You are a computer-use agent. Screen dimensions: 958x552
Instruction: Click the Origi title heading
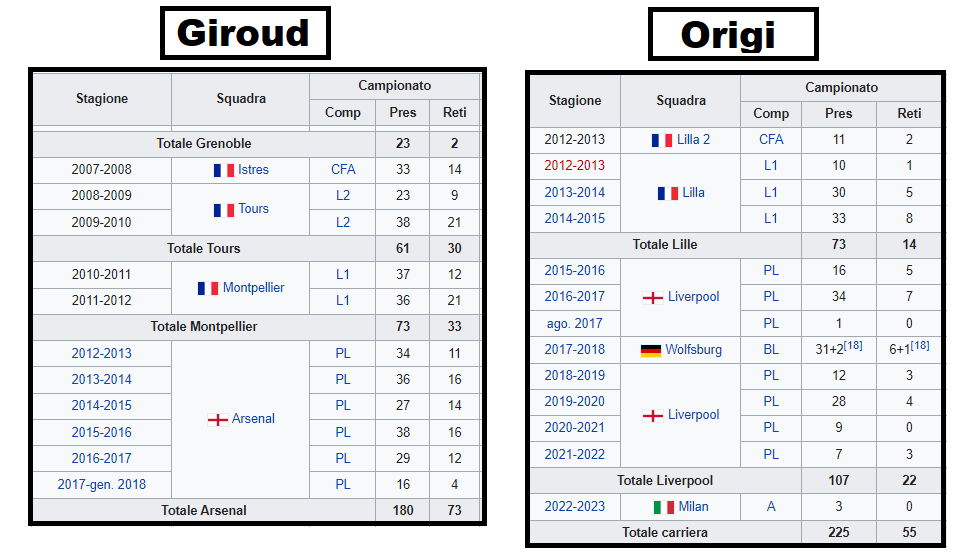(728, 36)
